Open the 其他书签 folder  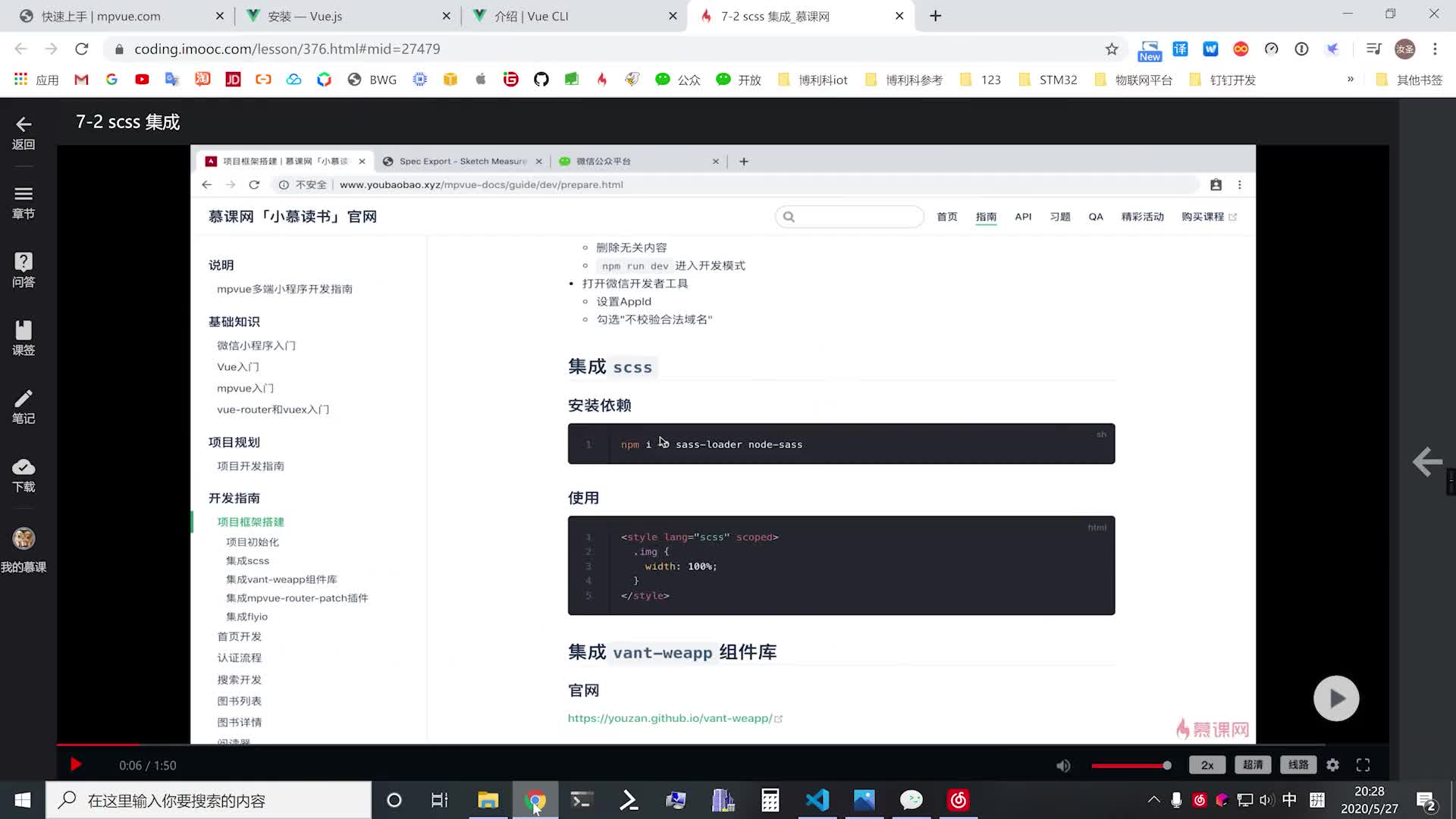(x=1409, y=80)
